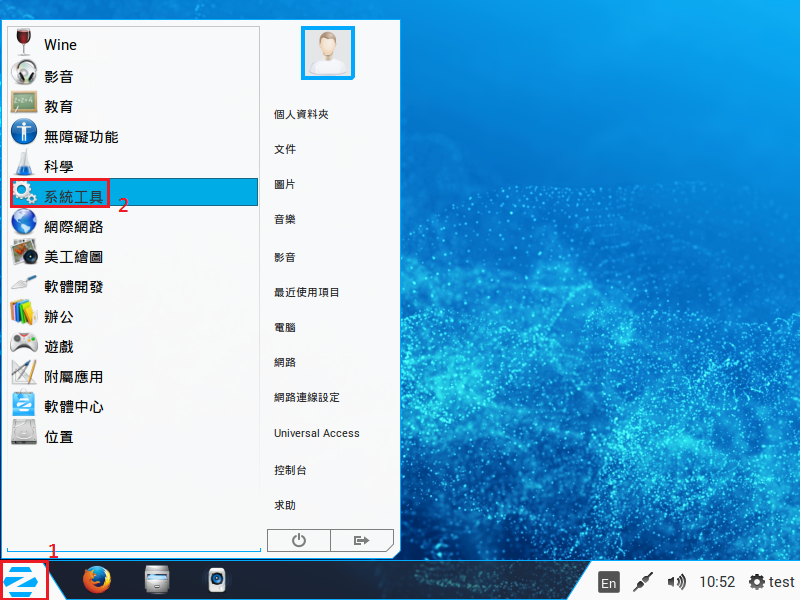Open the volume speaker tray icon
The height and width of the screenshot is (600, 800).
pyautogui.click(x=677, y=582)
